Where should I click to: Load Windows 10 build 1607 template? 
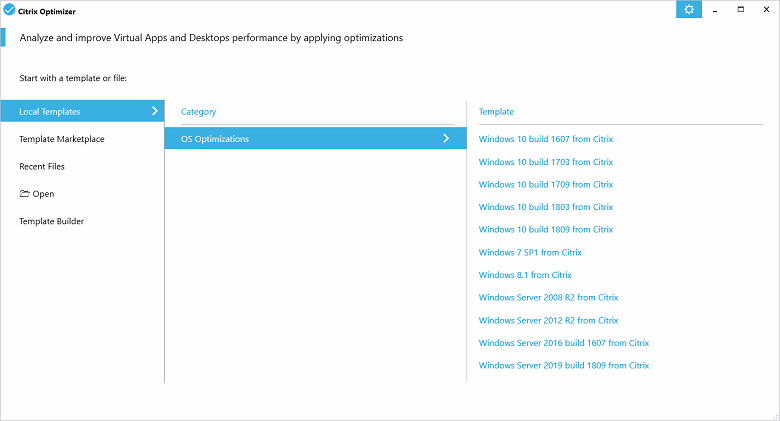click(x=546, y=139)
